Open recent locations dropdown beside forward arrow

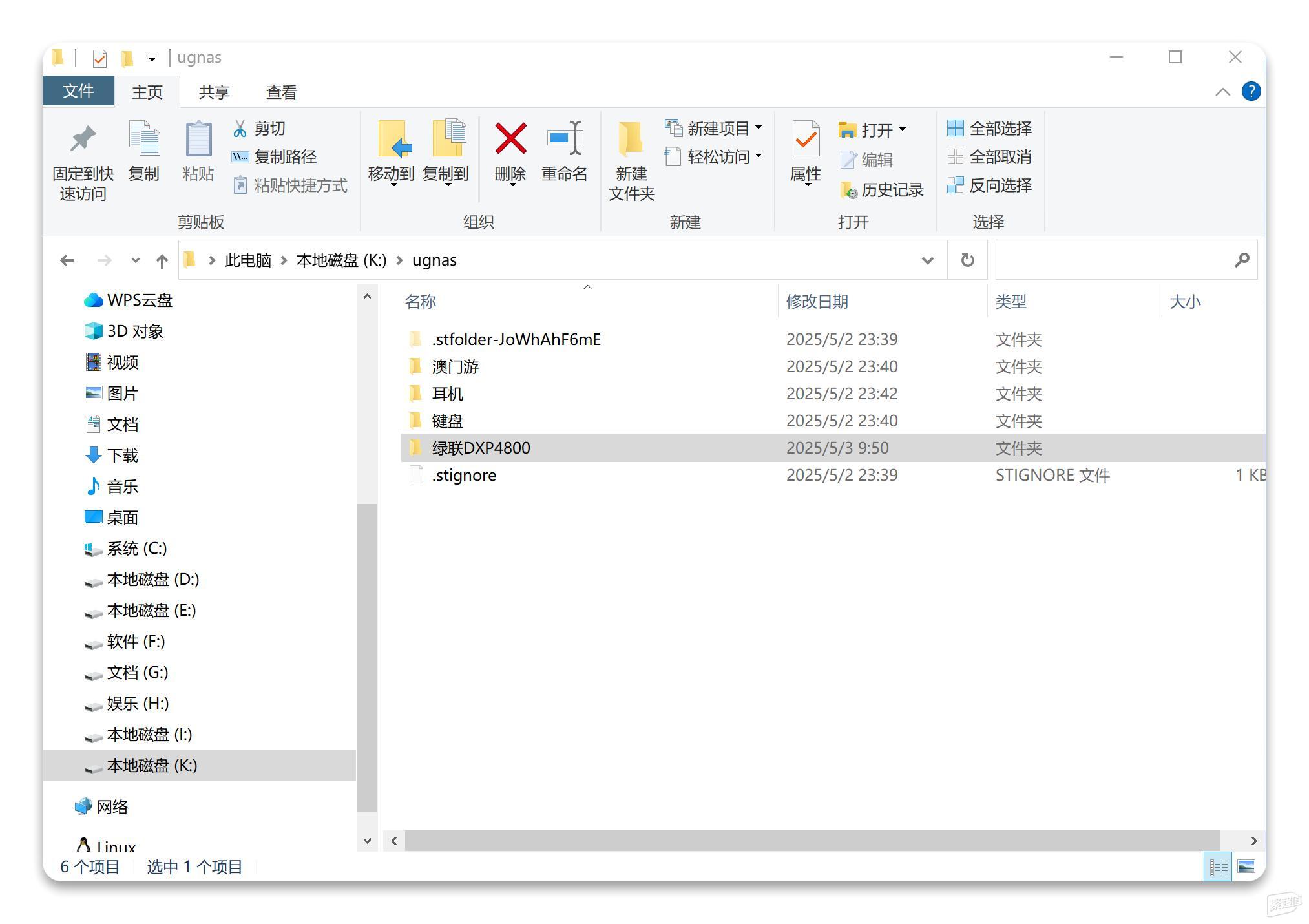135,260
